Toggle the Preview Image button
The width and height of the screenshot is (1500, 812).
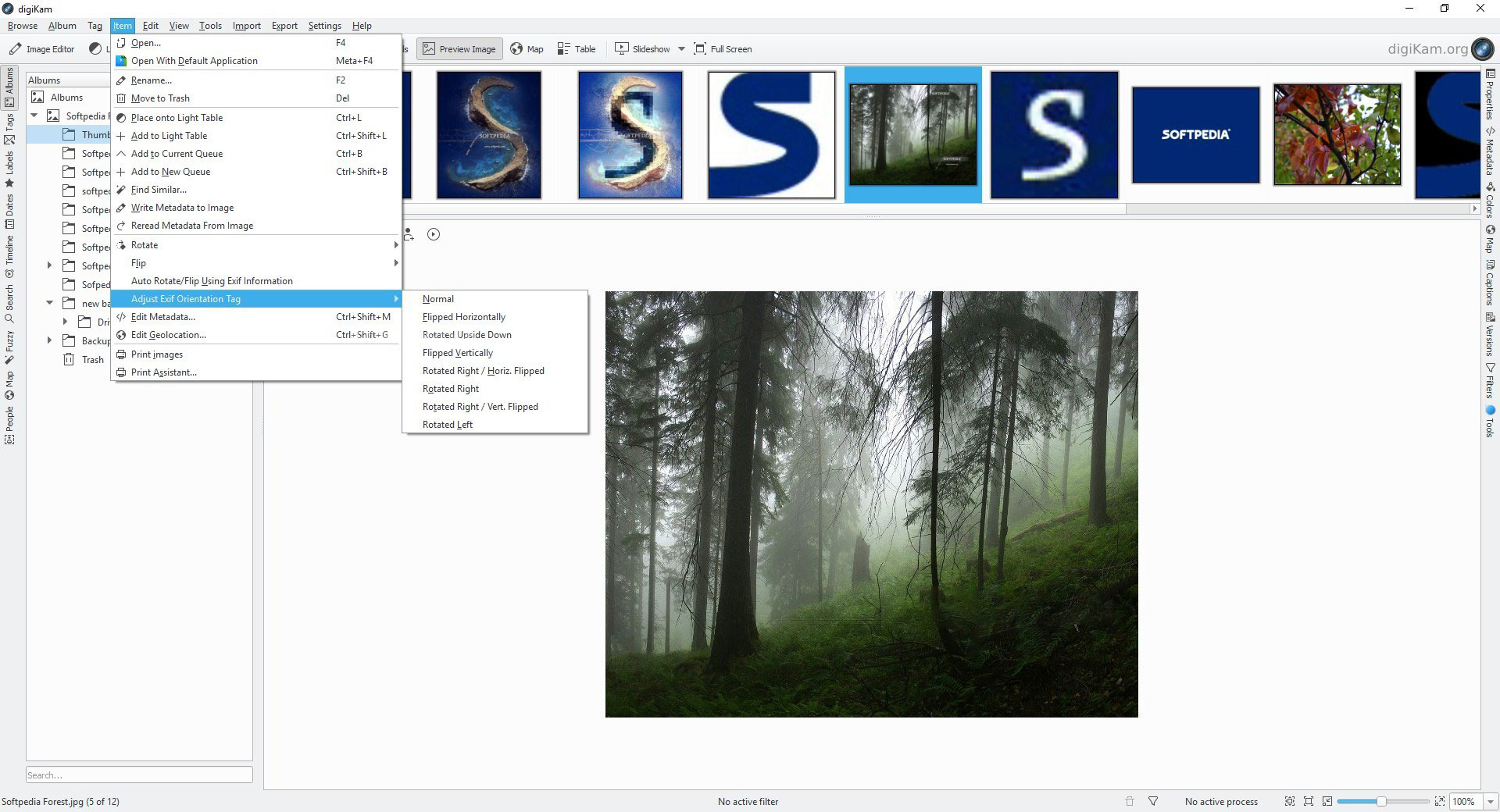(459, 49)
